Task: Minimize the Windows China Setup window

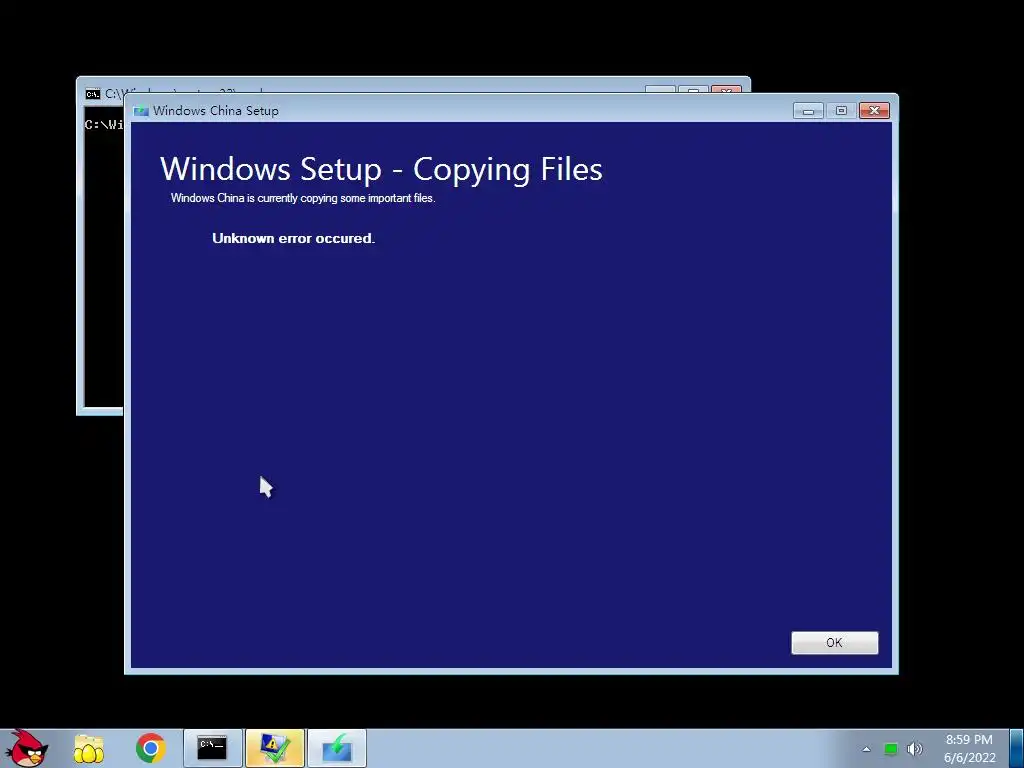Action: [808, 111]
